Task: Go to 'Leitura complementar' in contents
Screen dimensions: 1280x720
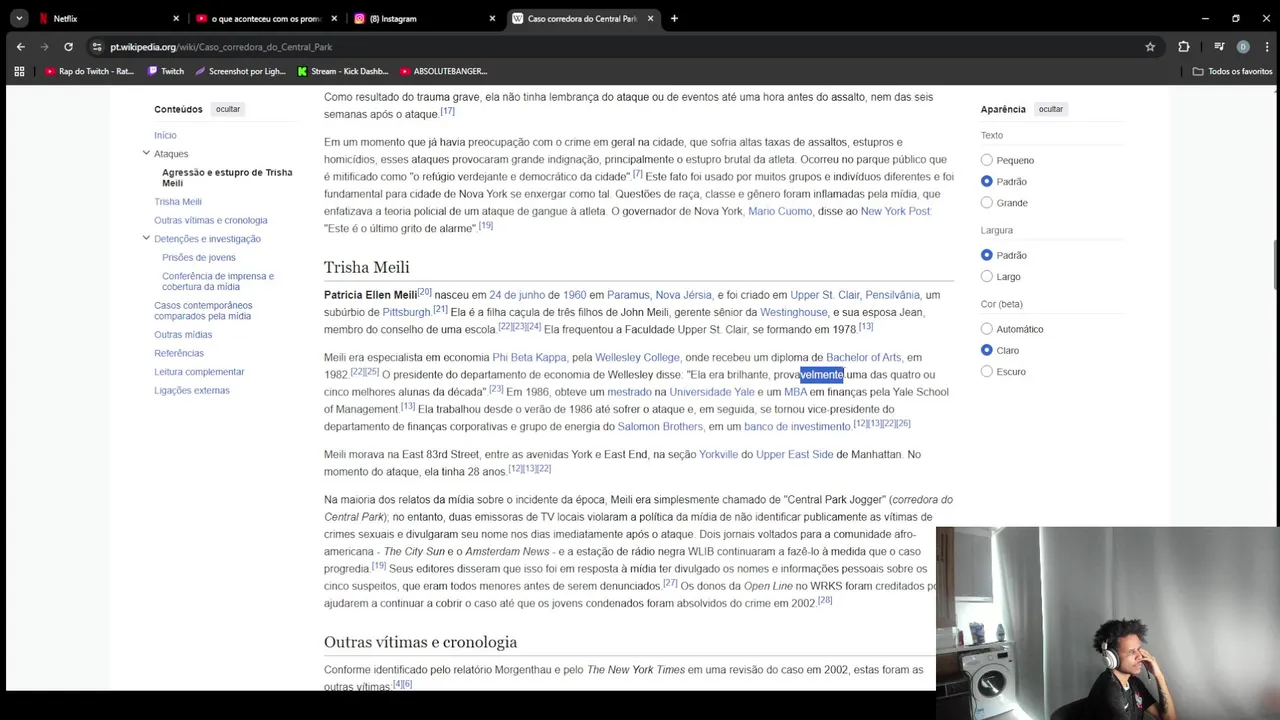Action: pos(199,372)
